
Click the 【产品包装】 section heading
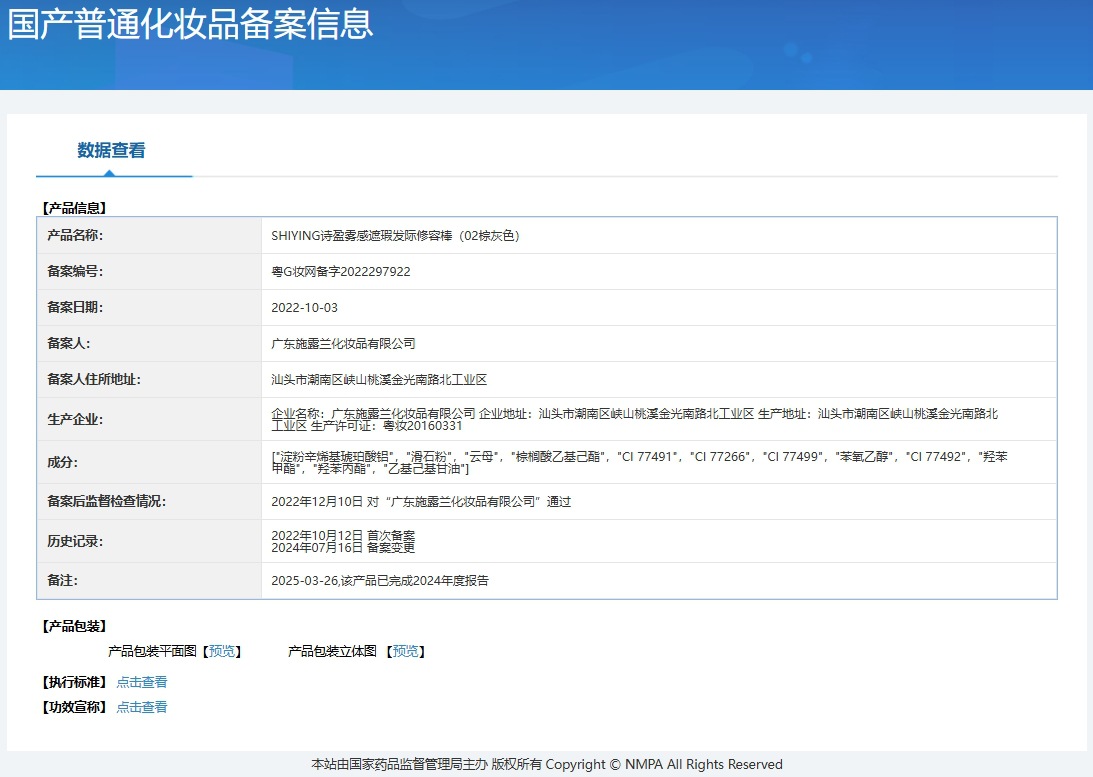74,626
